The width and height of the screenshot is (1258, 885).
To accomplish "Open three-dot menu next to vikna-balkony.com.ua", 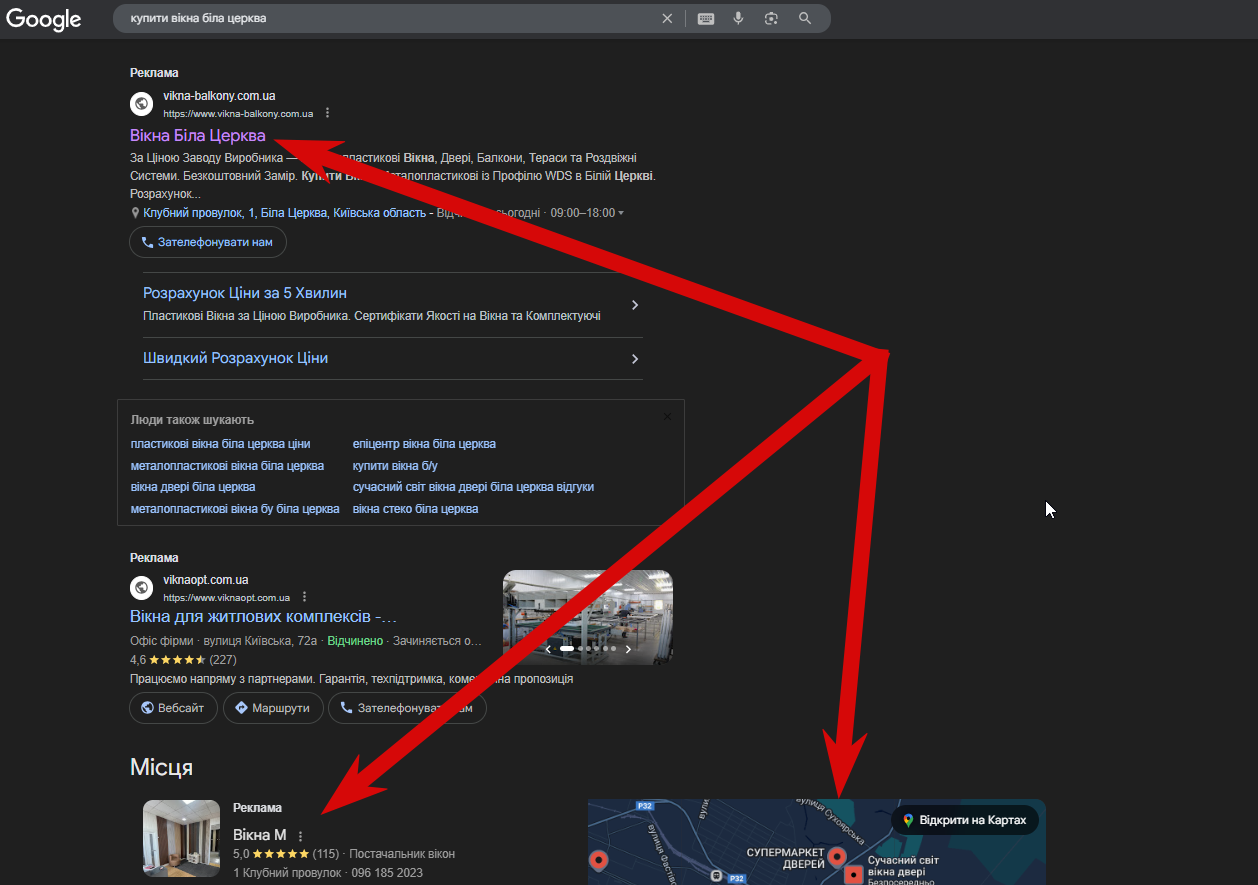I will pos(327,113).
